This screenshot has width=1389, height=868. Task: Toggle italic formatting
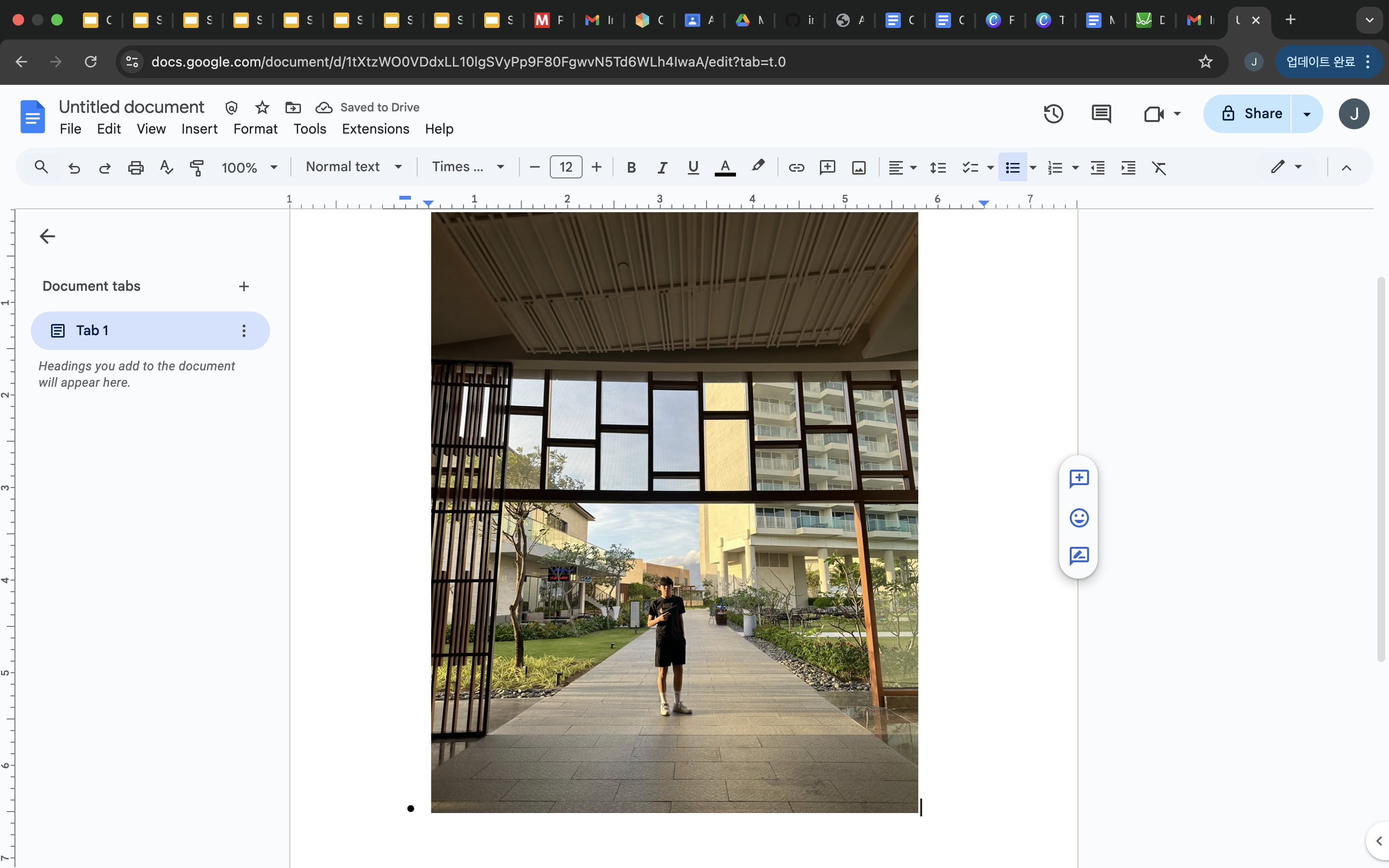662,168
